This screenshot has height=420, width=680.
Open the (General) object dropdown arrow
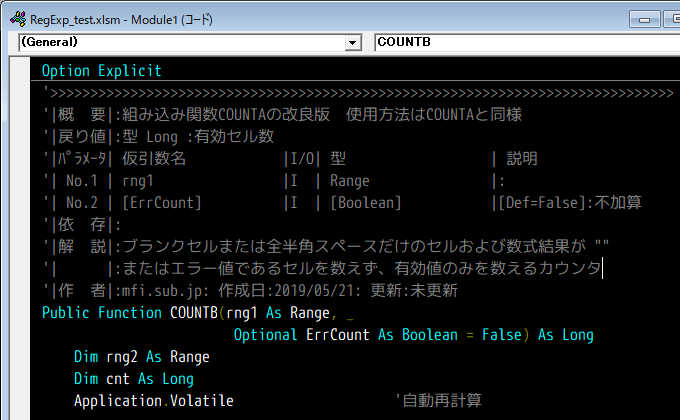[353, 43]
